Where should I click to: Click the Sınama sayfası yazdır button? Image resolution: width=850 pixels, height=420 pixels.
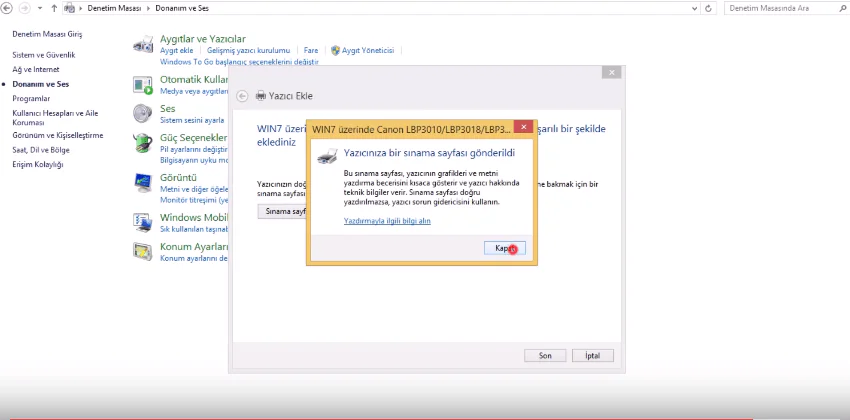tap(282, 211)
